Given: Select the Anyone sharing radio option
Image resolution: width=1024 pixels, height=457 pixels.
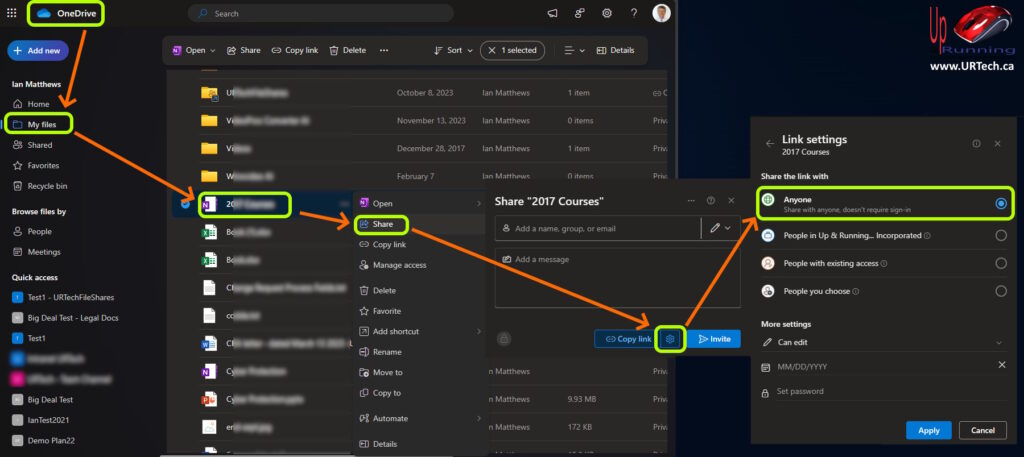Looking at the screenshot, I should [x=1000, y=203].
